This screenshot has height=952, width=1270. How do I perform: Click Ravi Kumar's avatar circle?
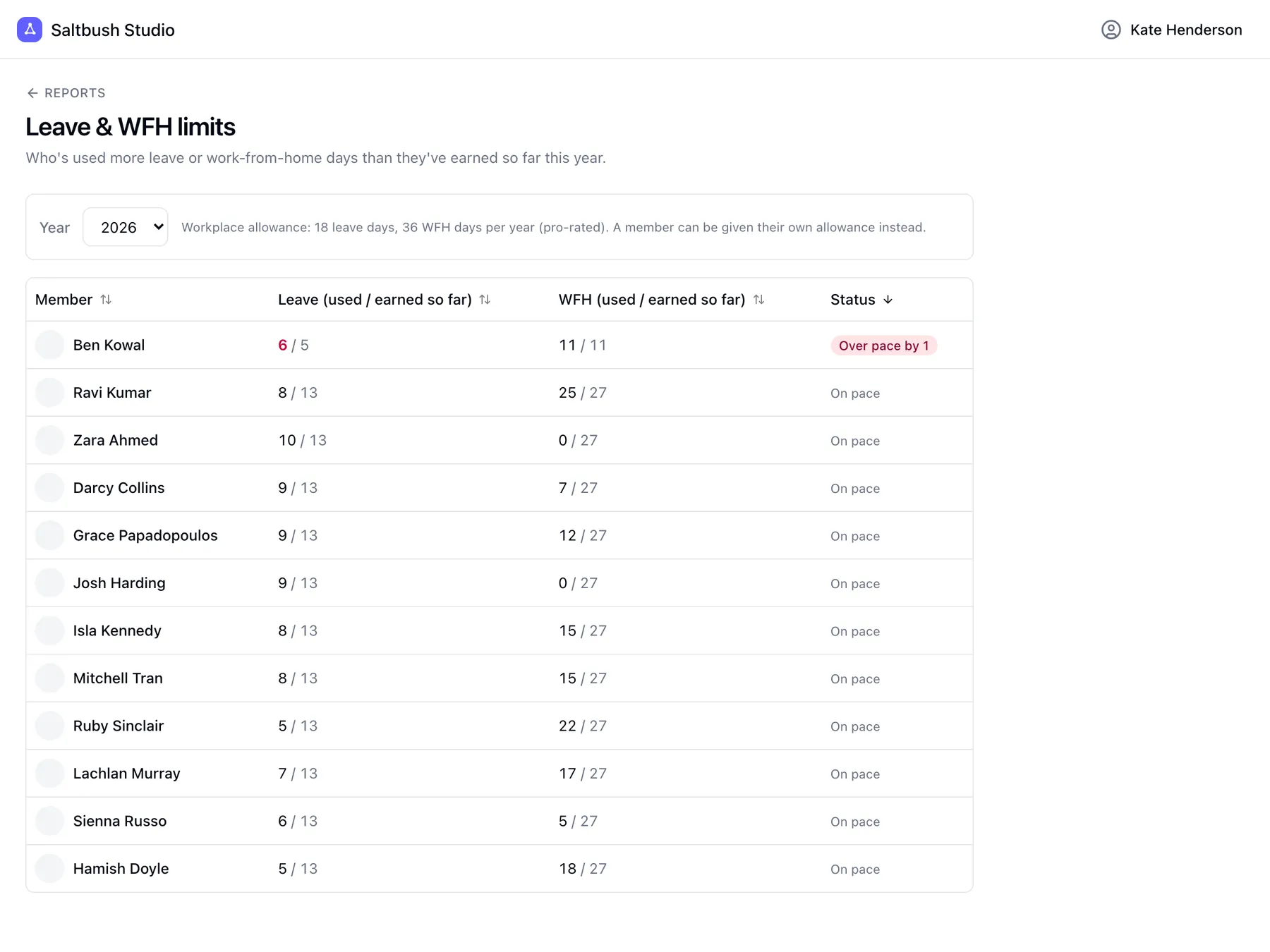(x=49, y=393)
